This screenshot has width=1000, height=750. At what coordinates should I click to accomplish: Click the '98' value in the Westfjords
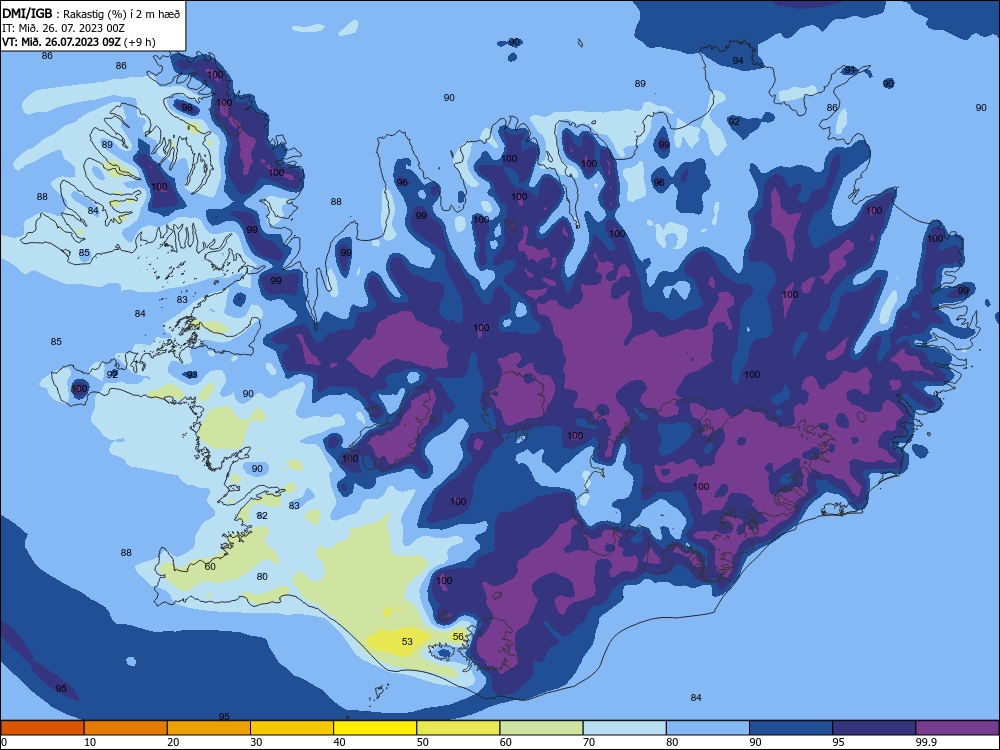[x=187, y=107]
